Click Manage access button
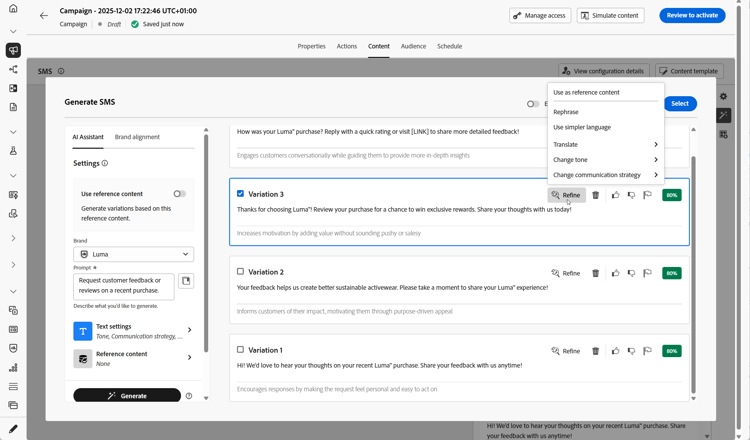Viewport: 750px width, 440px height. (x=540, y=15)
